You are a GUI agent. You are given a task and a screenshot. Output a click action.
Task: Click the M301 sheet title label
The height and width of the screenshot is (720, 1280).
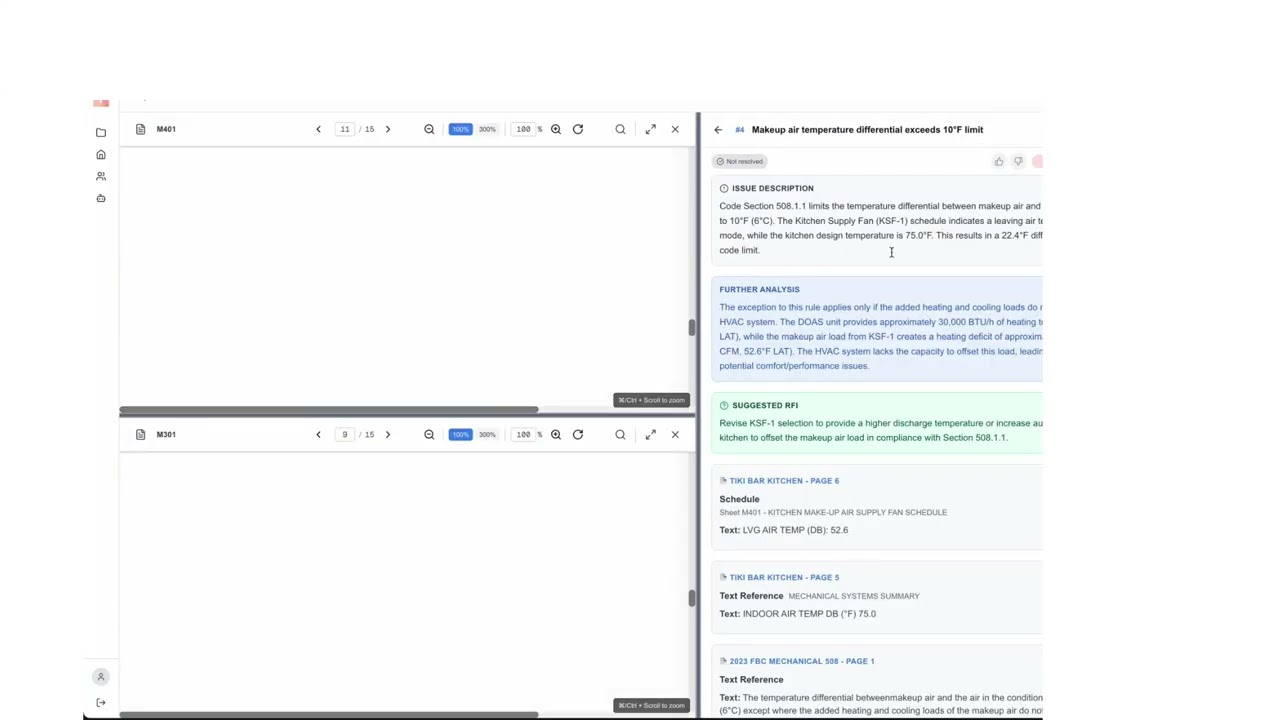[166, 434]
